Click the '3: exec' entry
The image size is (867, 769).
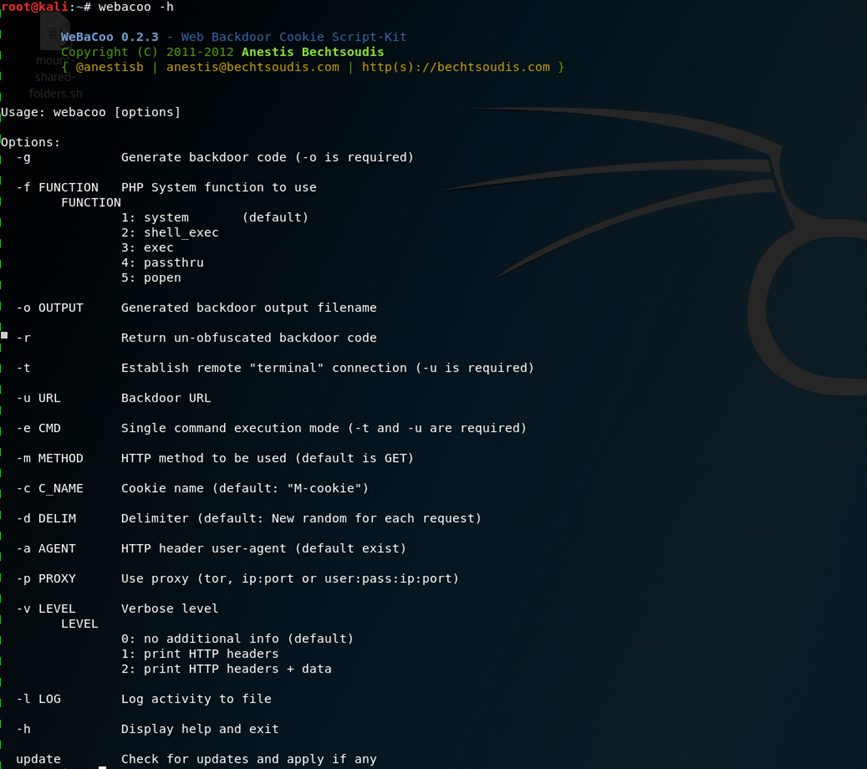tap(147, 248)
